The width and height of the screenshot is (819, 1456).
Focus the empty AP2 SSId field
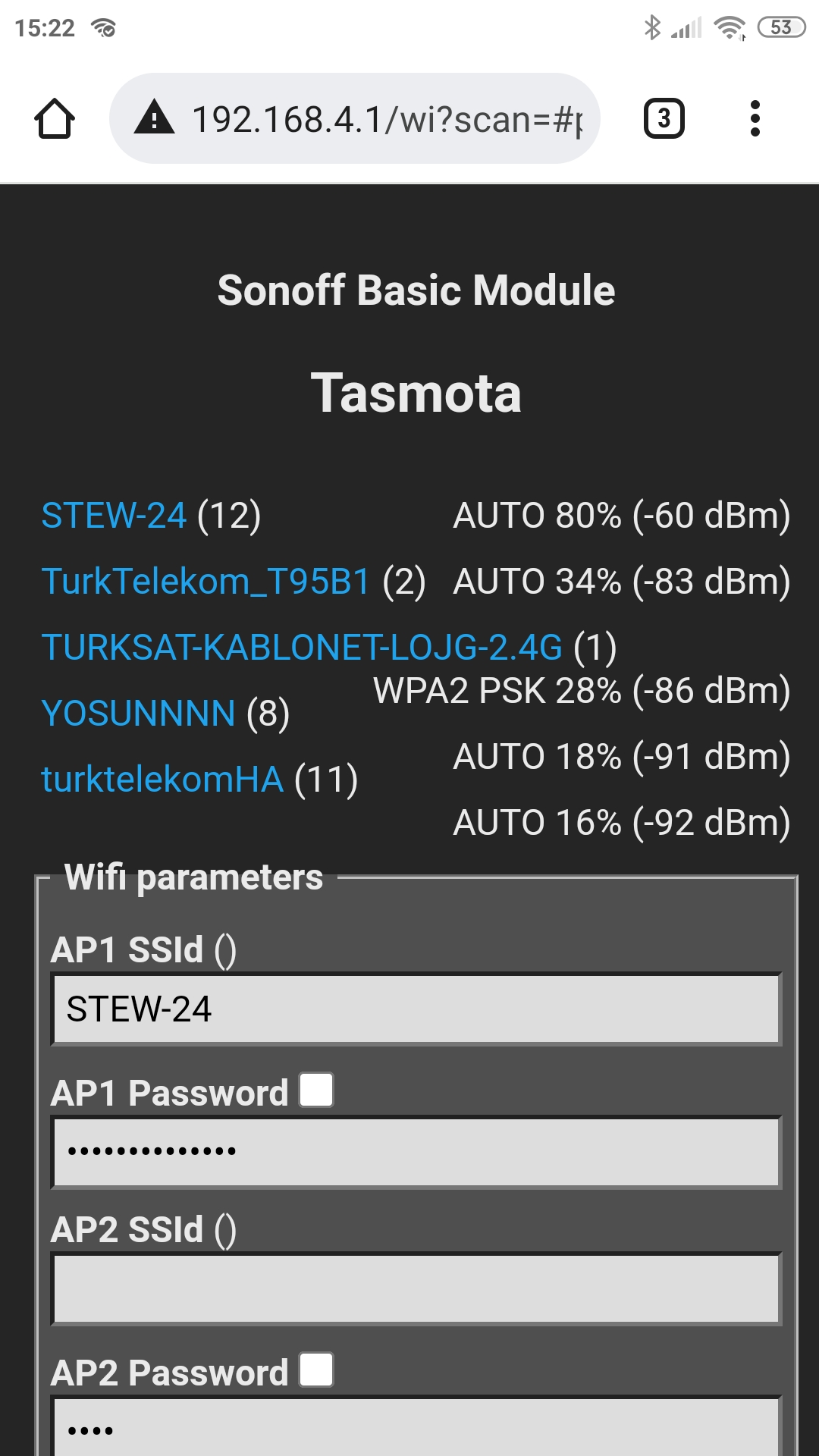tap(416, 1289)
